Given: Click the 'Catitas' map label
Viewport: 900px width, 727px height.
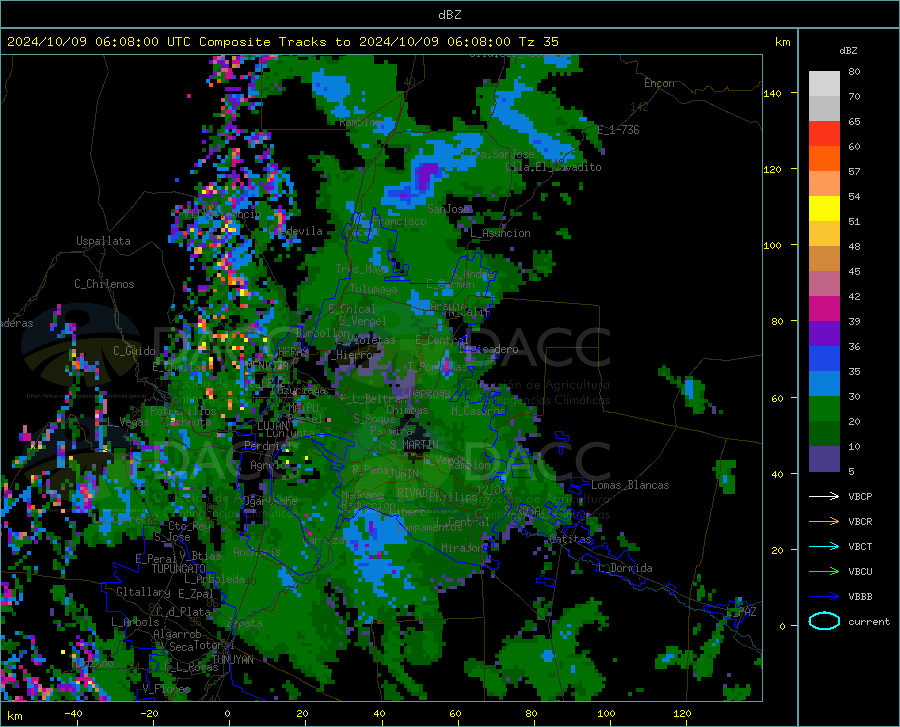Looking at the screenshot, I should [x=570, y=539].
